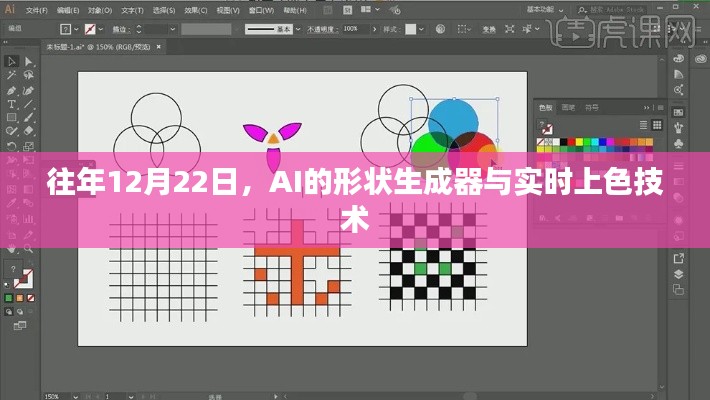Click the 不透明度 opacity label link

323,29
